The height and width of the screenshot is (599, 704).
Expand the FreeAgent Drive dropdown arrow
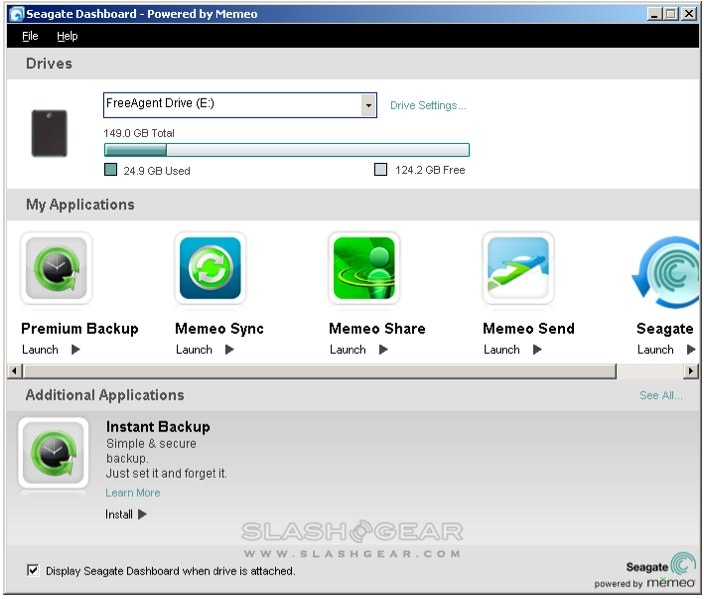(368, 106)
